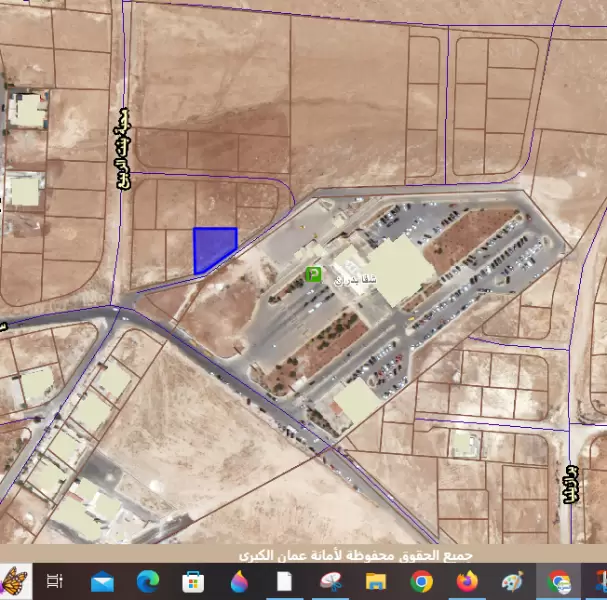Select the blue highlighted land parcel
Image resolution: width=607 pixels, height=600 pixels.
(x=211, y=247)
